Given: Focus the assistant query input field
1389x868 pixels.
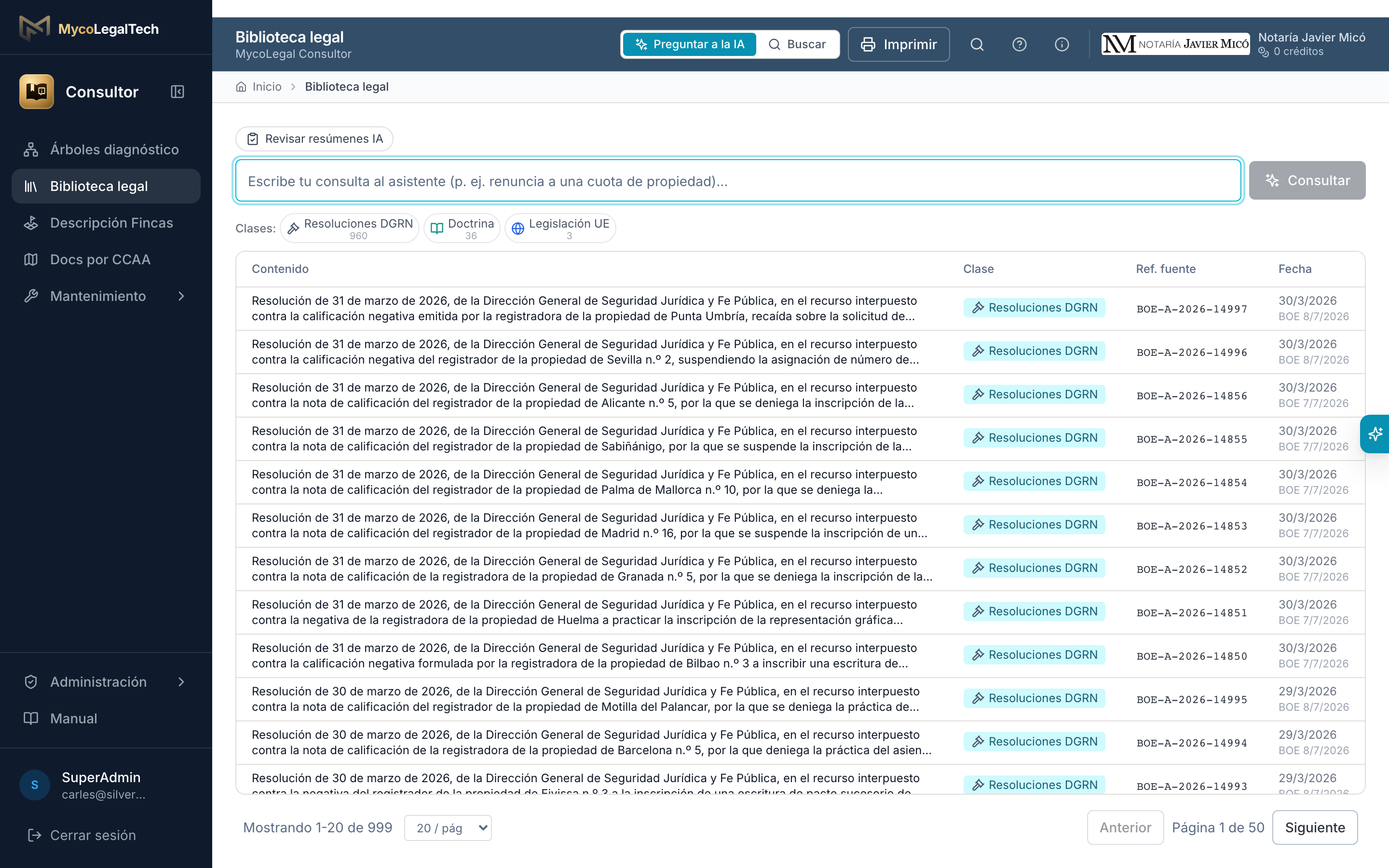Looking at the screenshot, I should pyautogui.click(x=738, y=181).
